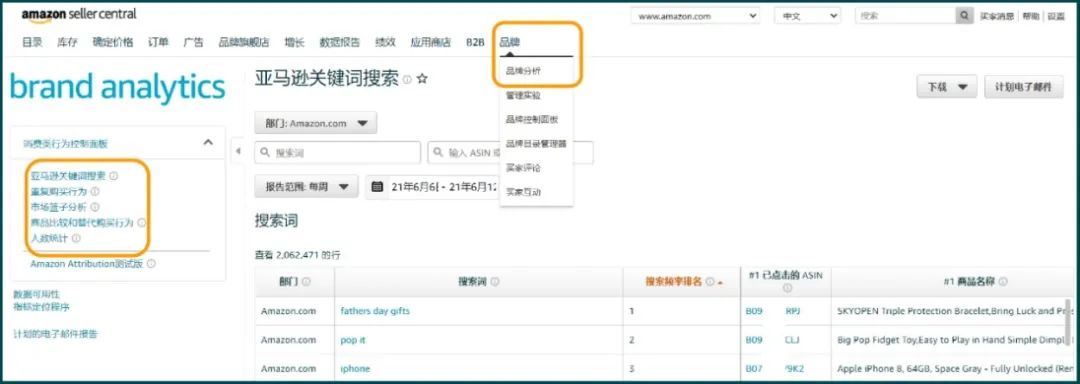Open 人数统计 report link
Image resolution: width=1080 pixels, height=384 pixels.
click(x=49, y=238)
